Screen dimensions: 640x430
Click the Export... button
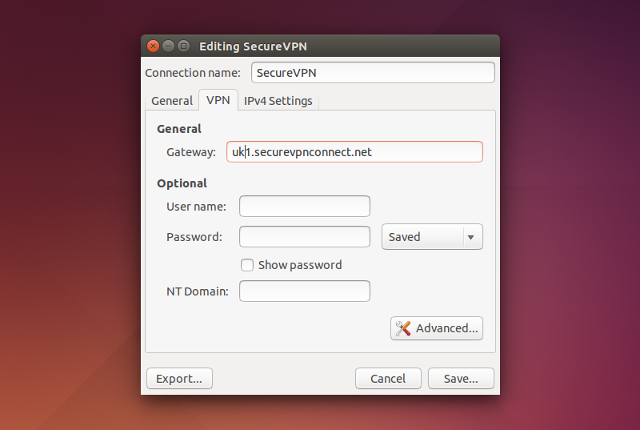179,379
